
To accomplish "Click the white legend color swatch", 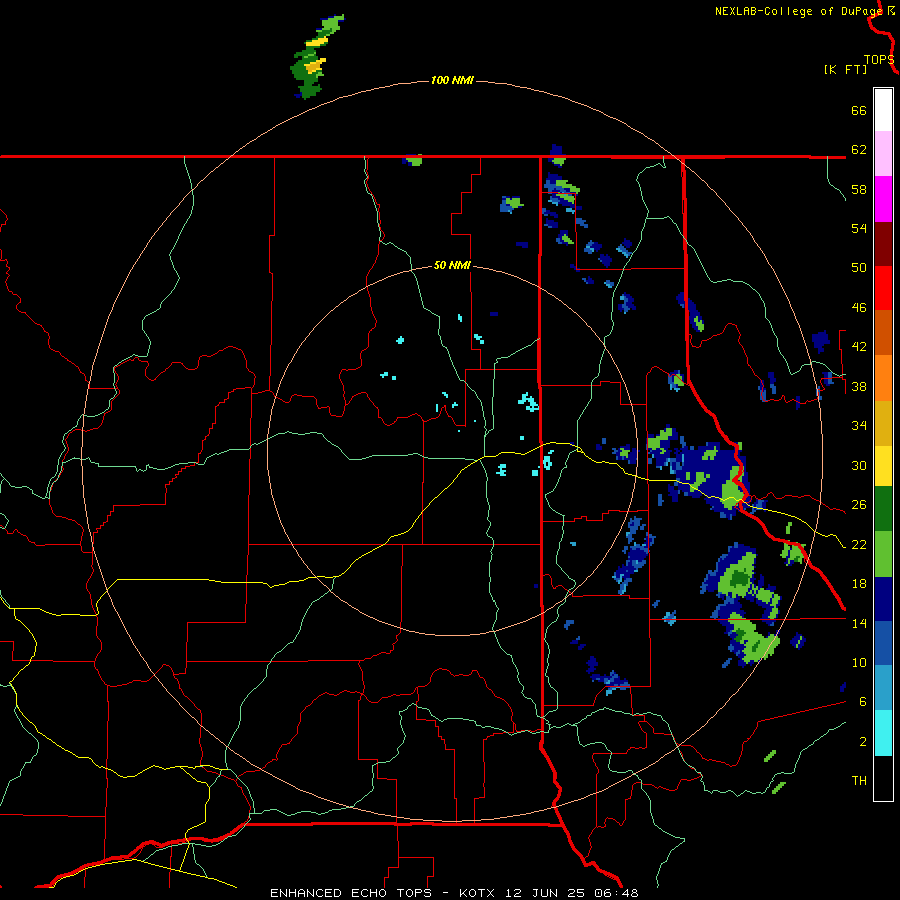I will coord(883,110).
